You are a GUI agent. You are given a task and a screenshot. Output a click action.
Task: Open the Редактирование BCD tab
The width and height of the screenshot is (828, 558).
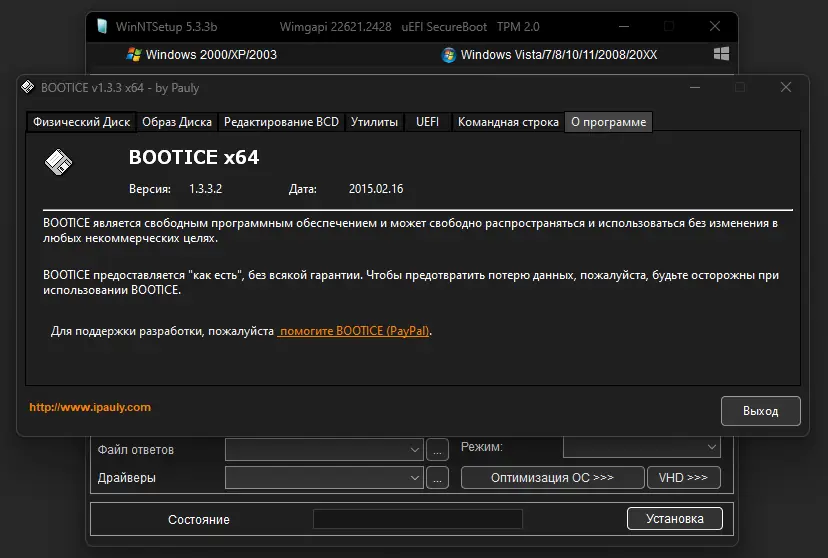point(281,122)
